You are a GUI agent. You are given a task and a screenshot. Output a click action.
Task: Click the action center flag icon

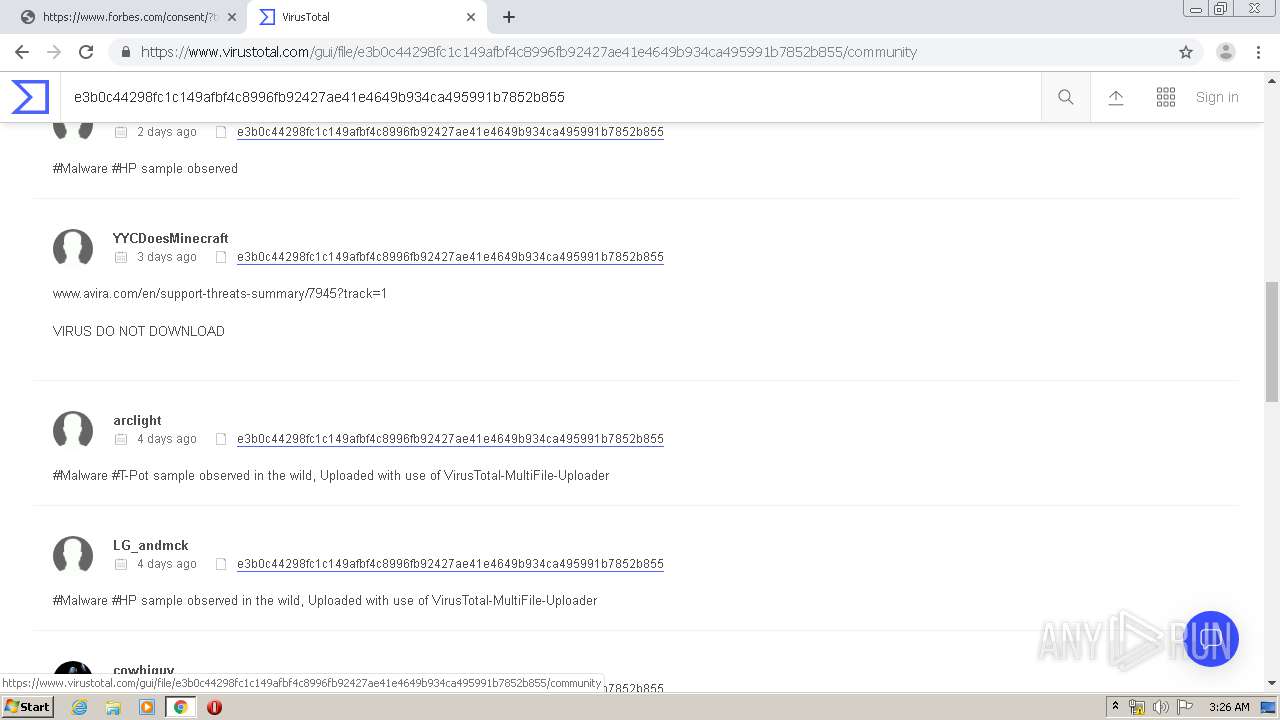[1185, 707]
